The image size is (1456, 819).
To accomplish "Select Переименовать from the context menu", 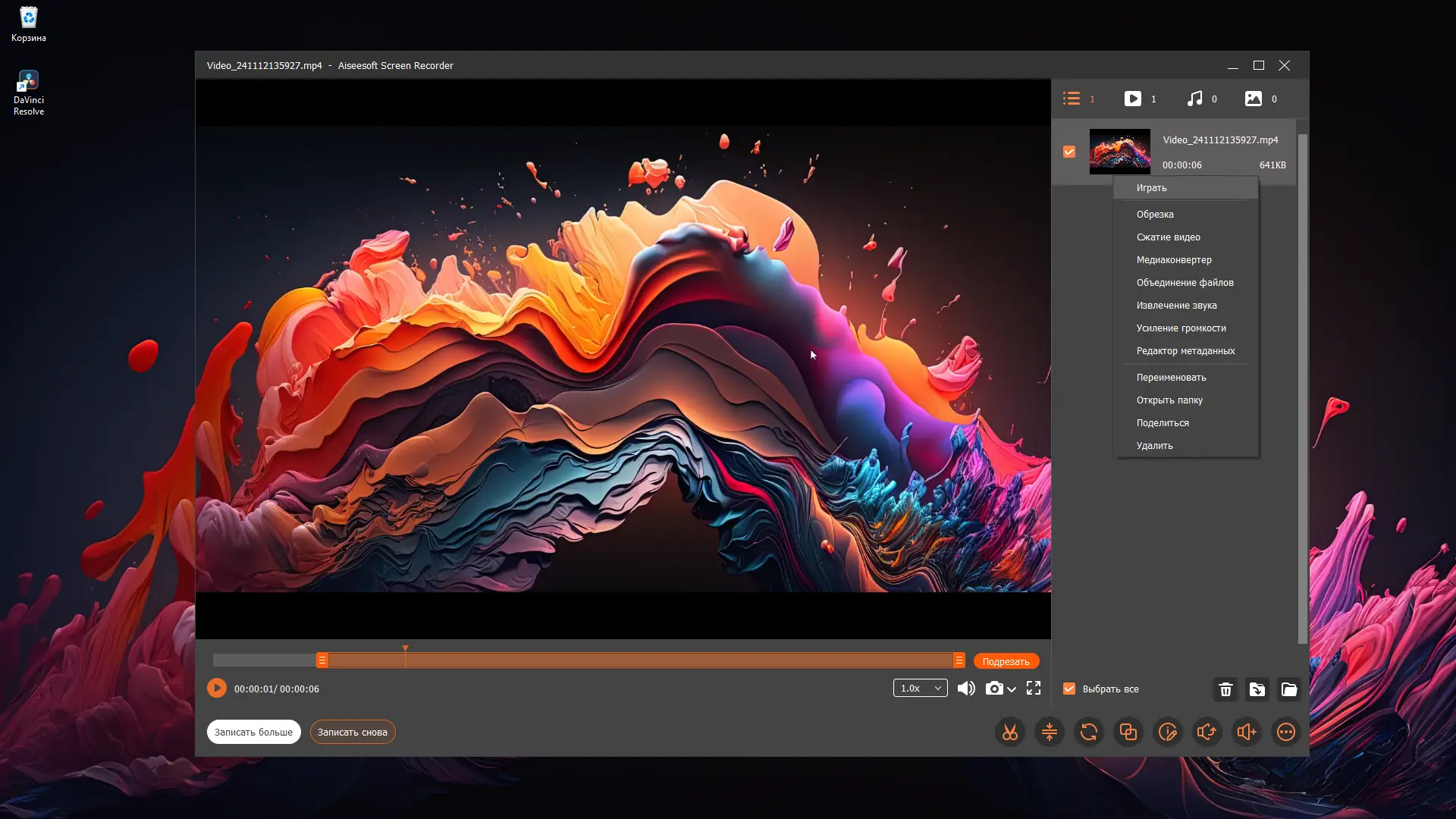I will pyautogui.click(x=1171, y=377).
